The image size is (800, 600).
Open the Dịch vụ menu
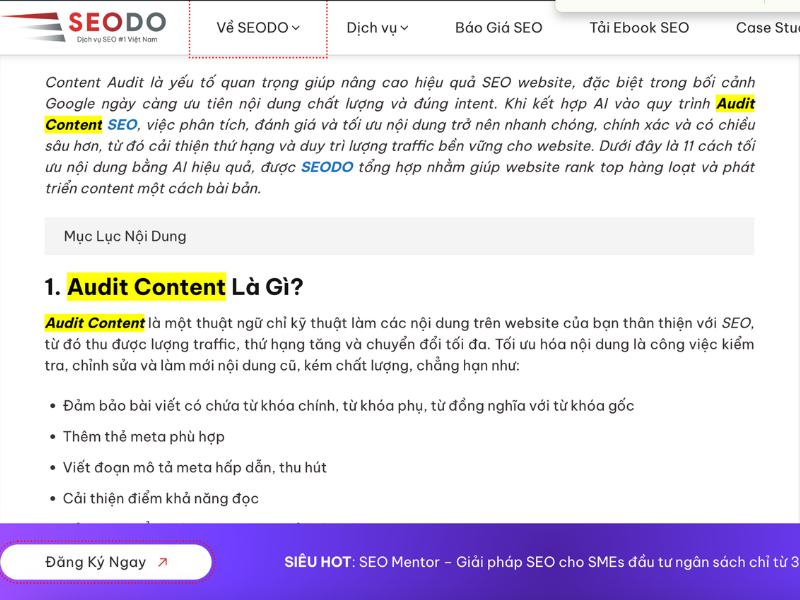377,28
